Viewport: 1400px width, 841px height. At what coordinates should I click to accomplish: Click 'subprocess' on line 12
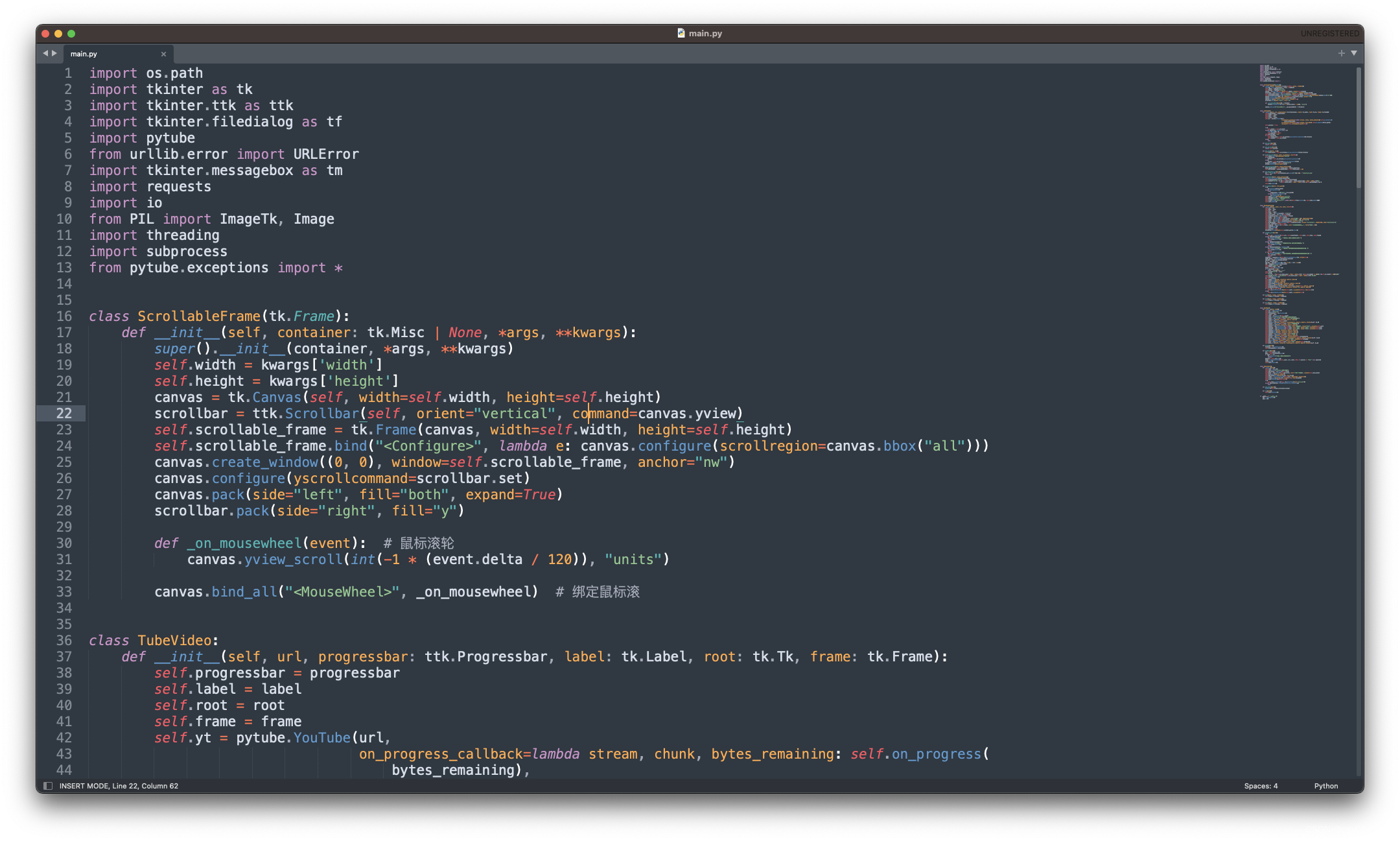coord(187,252)
